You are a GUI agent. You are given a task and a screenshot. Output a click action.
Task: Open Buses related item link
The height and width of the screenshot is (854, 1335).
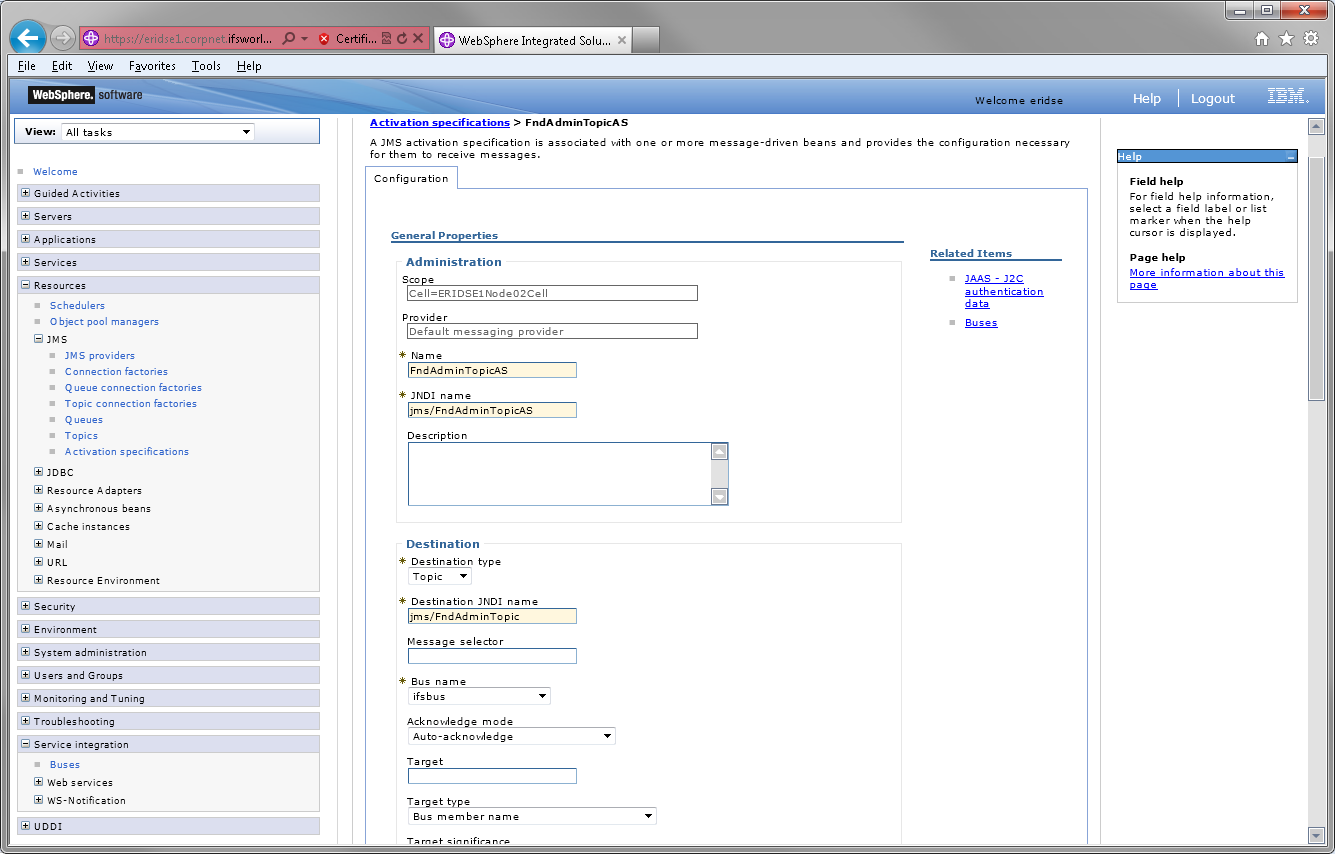tap(981, 323)
